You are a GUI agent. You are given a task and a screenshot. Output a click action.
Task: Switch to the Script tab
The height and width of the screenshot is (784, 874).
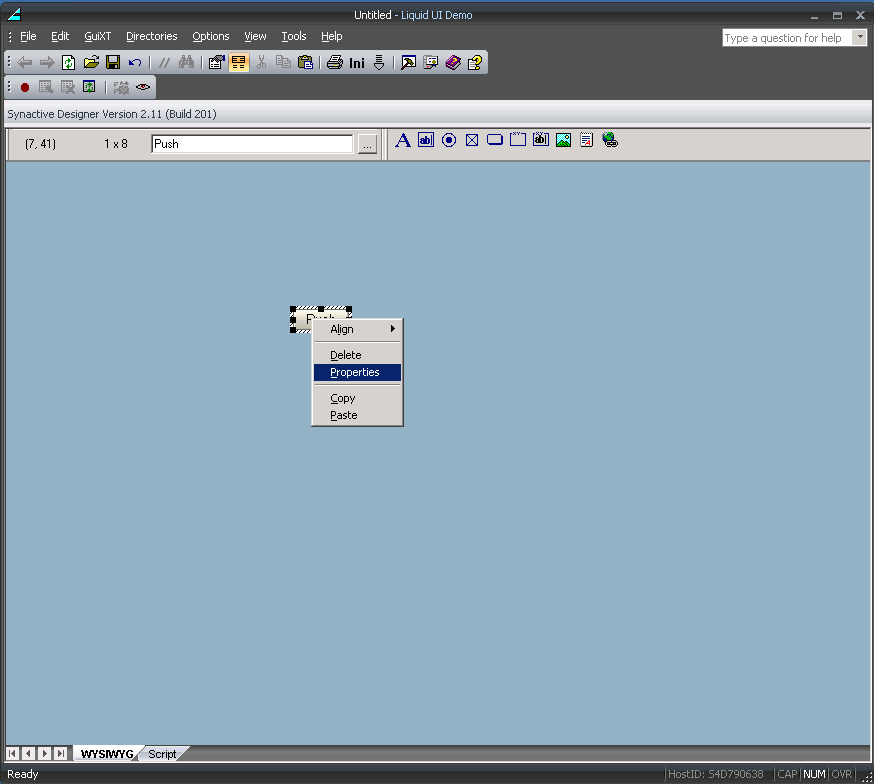pyautogui.click(x=162, y=754)
